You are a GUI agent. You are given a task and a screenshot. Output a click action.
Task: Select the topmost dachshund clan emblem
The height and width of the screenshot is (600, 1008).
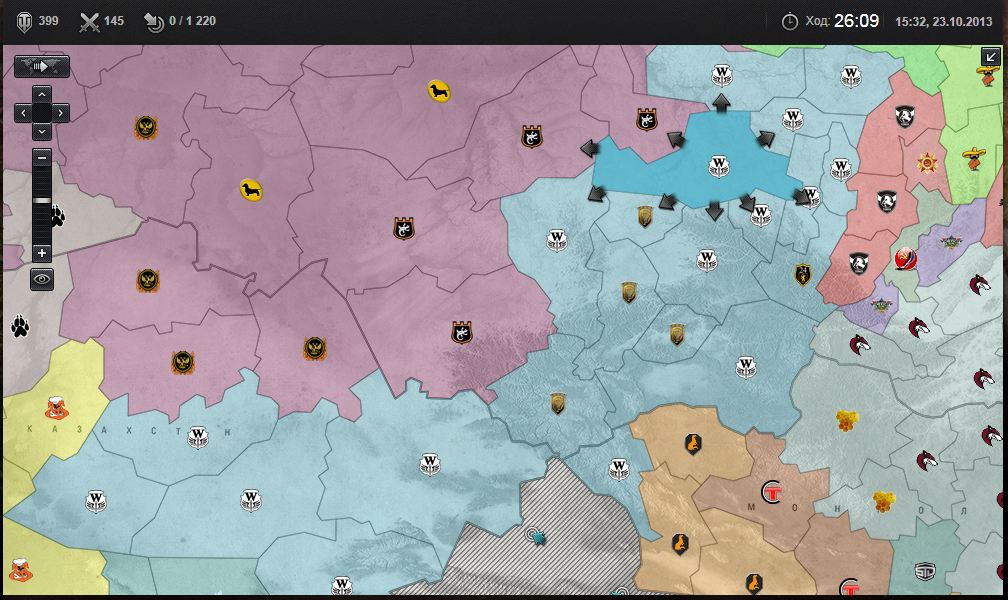coord(439,91)
